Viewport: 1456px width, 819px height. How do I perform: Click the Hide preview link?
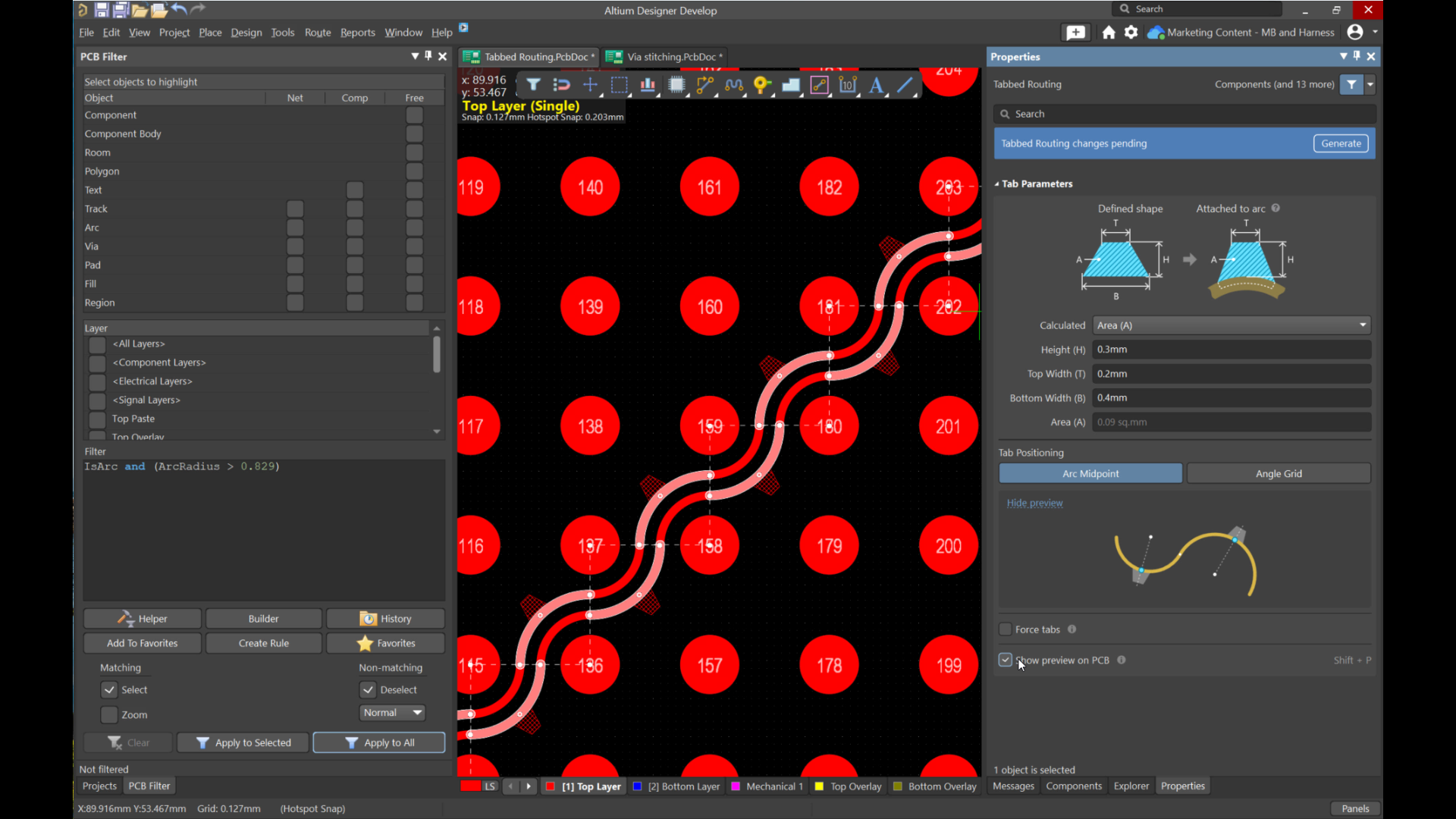(x=1034, y=503)
